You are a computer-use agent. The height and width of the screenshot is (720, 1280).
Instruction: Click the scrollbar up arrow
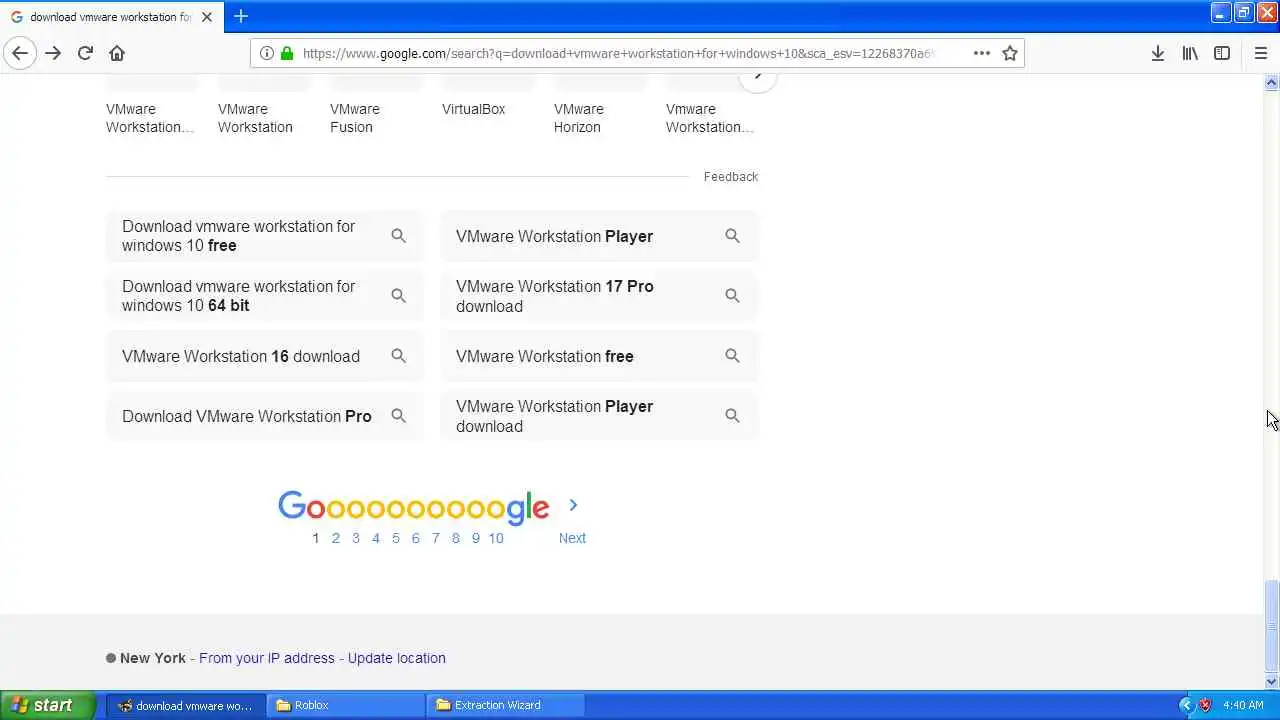pos(1272,83)
